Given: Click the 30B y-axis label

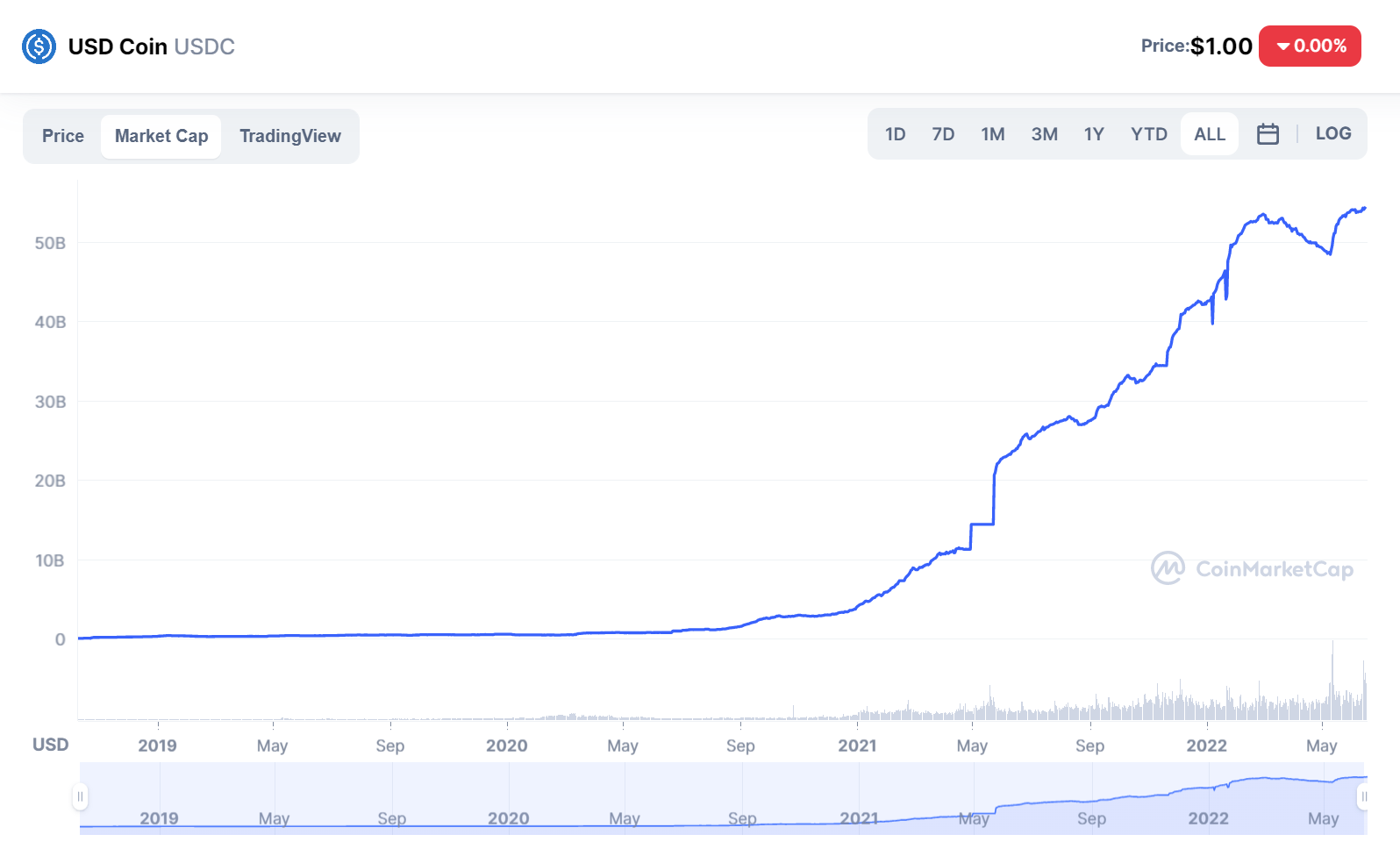Looking at the screenshot, I should (50, 402).
